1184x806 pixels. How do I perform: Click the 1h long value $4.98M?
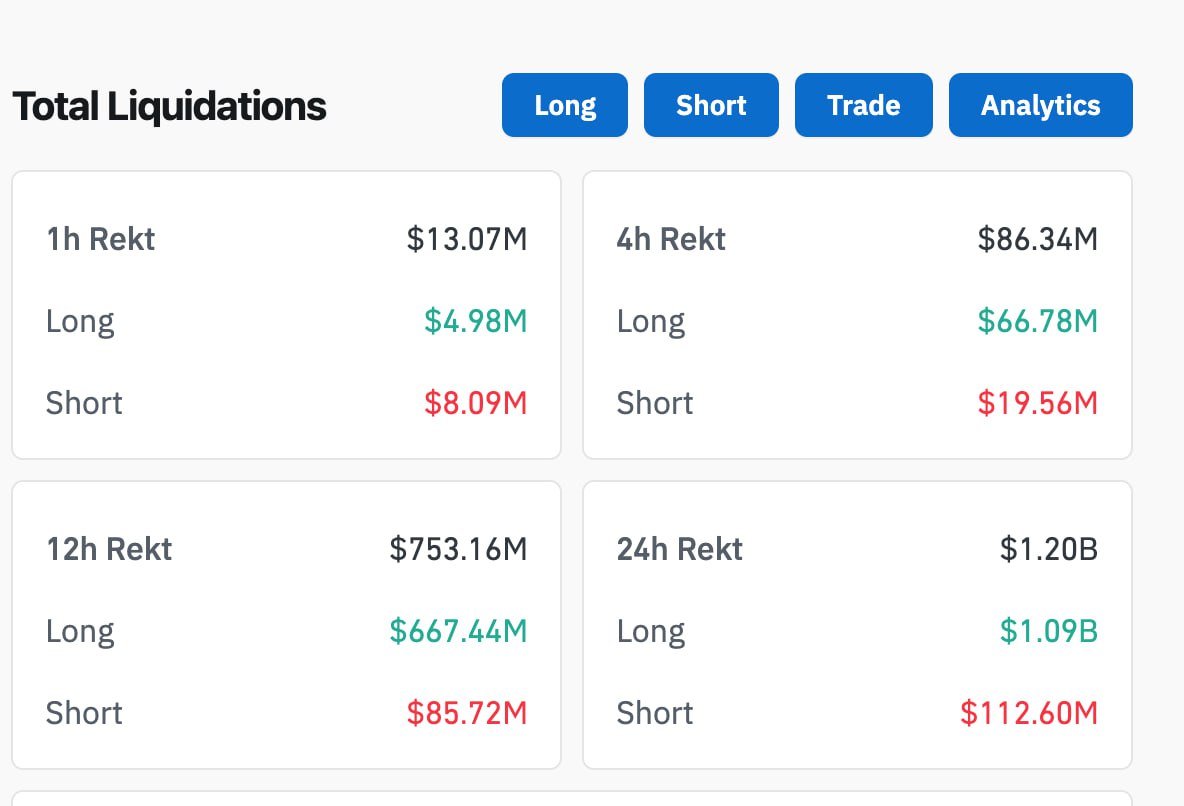click(476, 321)
